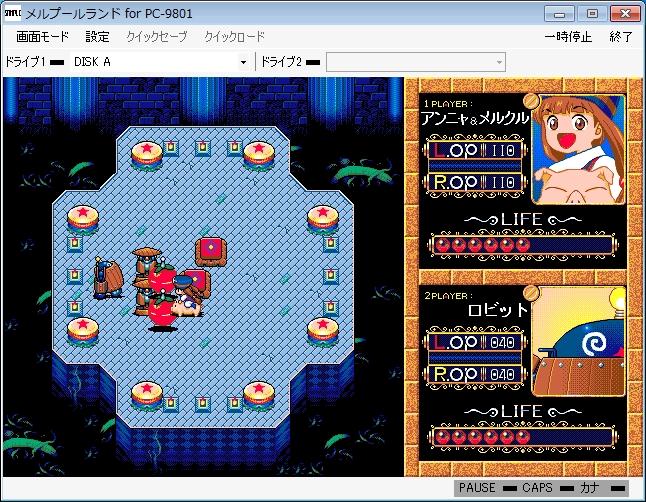Click the girl riding pig sprite
Viewport: 646px width, 502px height.
[x=186, y=297]
